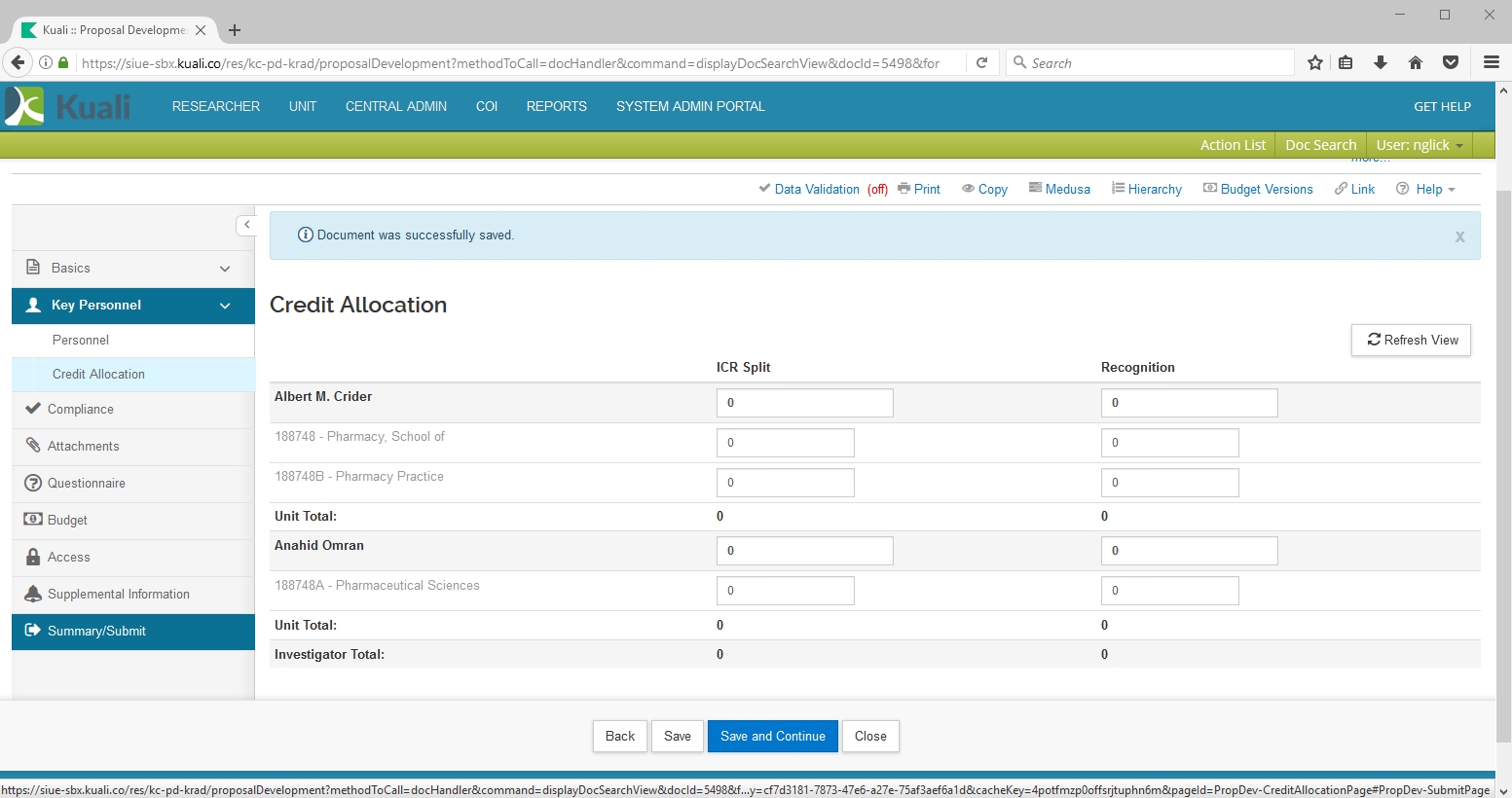Viewport: 1512px width, 798px height.
Task: Open the User: nglick dropdown
Action: [1419, 145]
